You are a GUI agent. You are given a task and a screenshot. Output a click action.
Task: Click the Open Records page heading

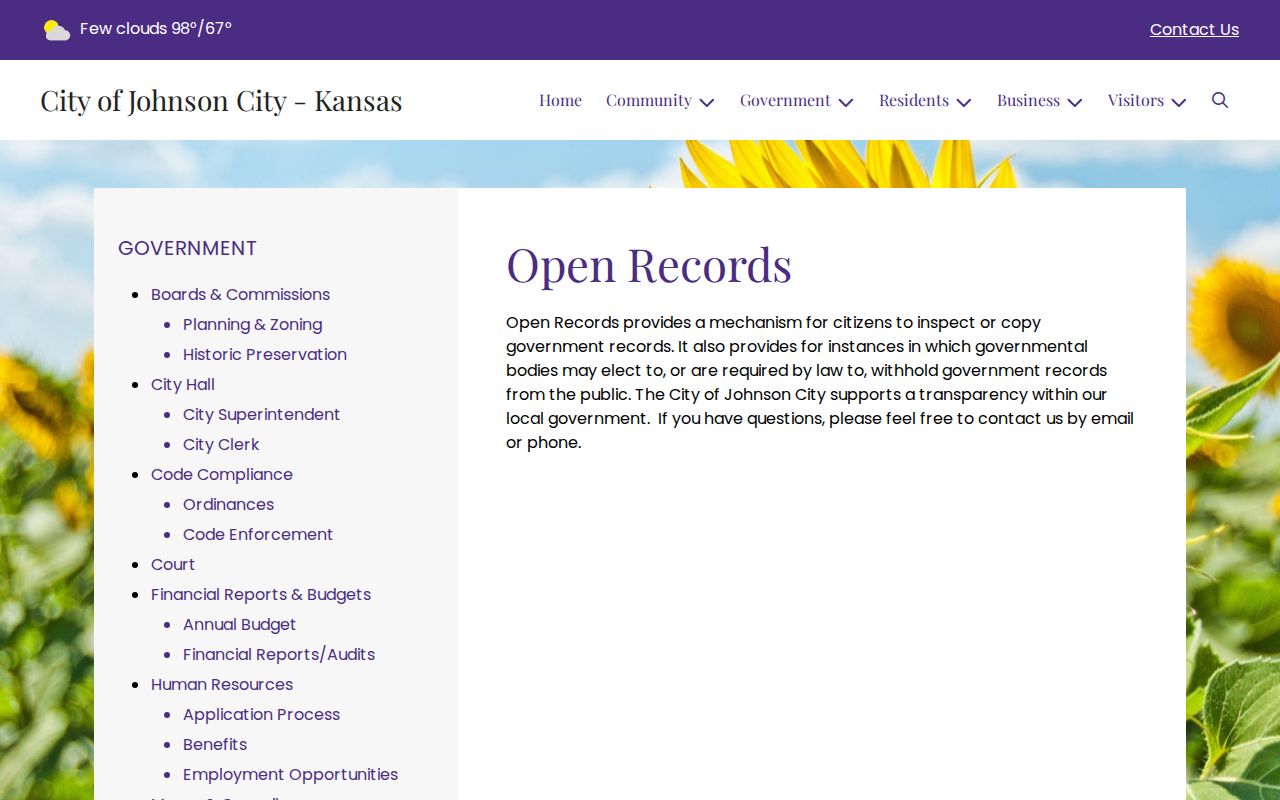pos(649,265)
